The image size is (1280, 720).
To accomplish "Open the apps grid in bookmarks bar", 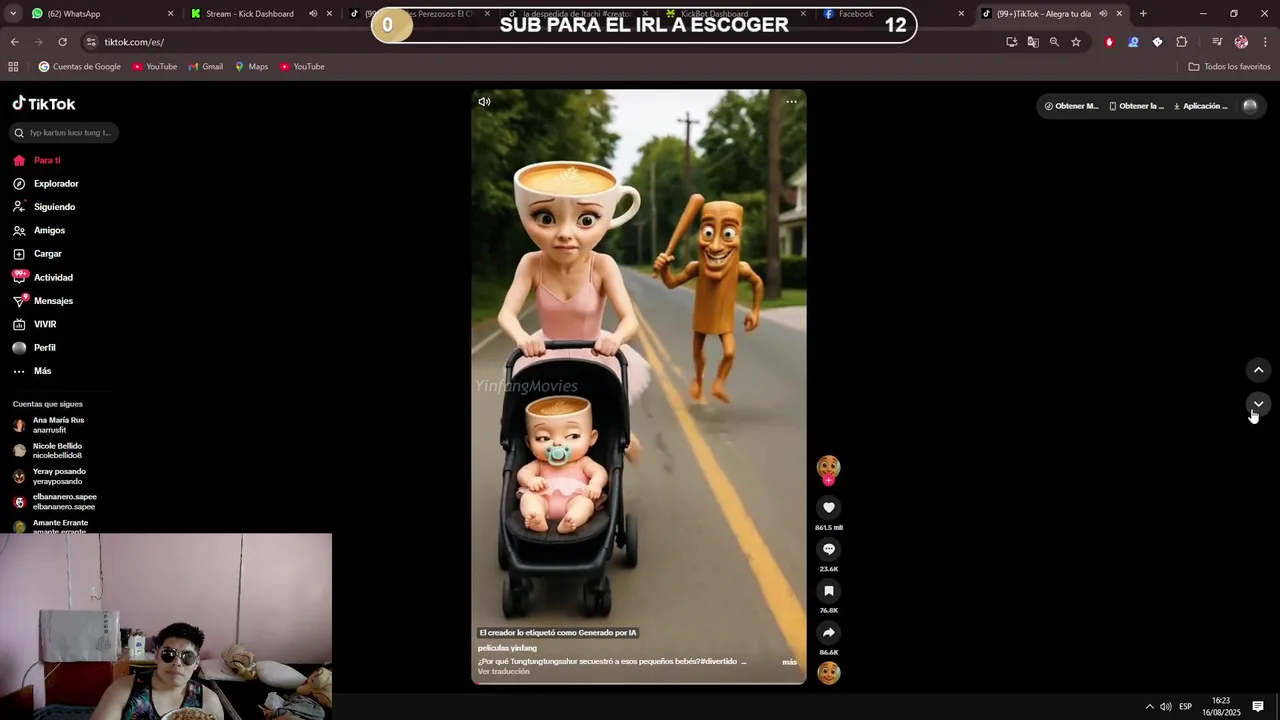I will coord(13,67).
